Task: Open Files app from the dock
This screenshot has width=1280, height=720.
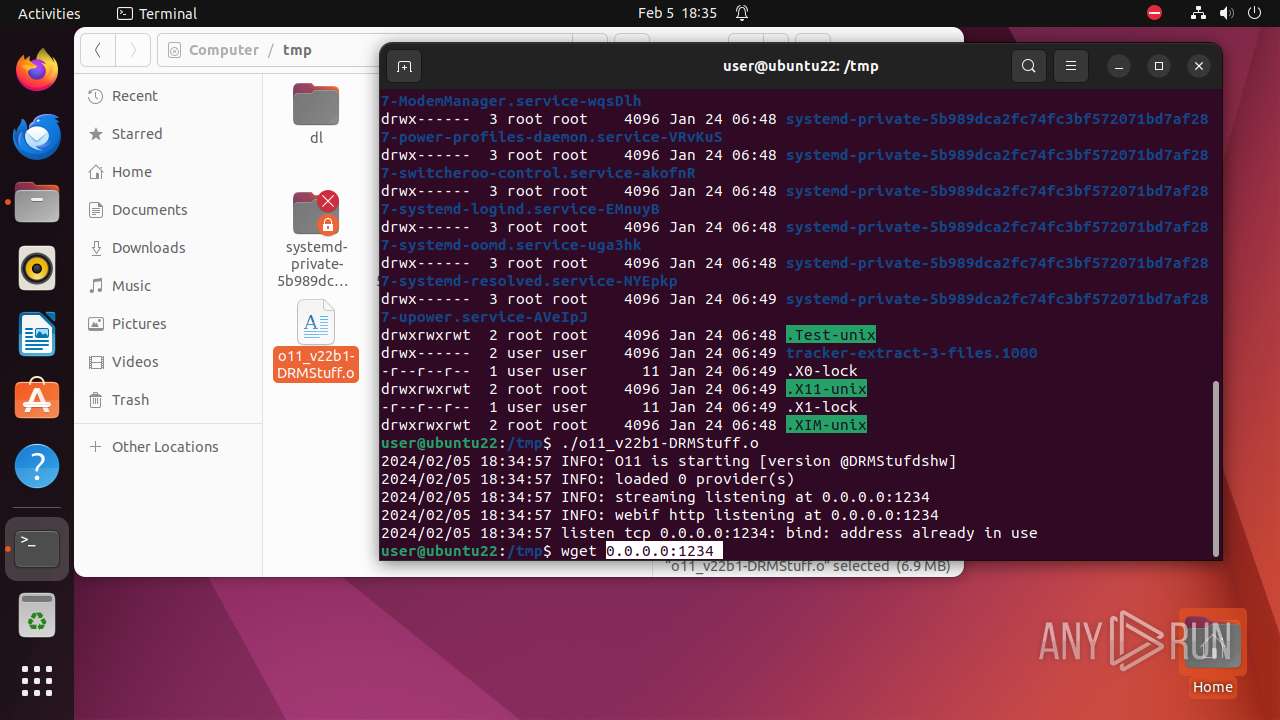Action: [37, 203]
